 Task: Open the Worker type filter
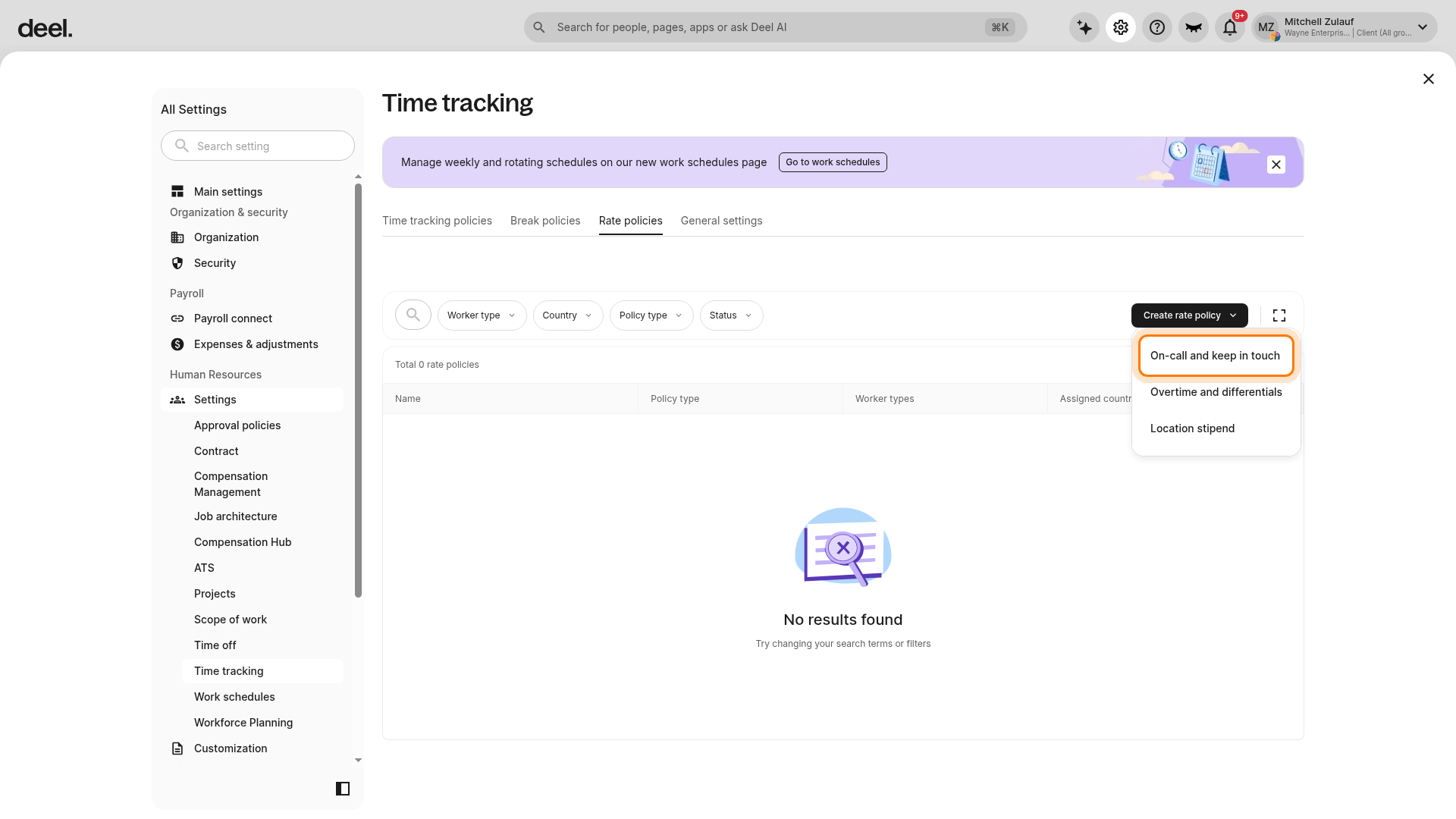[482, 315]
